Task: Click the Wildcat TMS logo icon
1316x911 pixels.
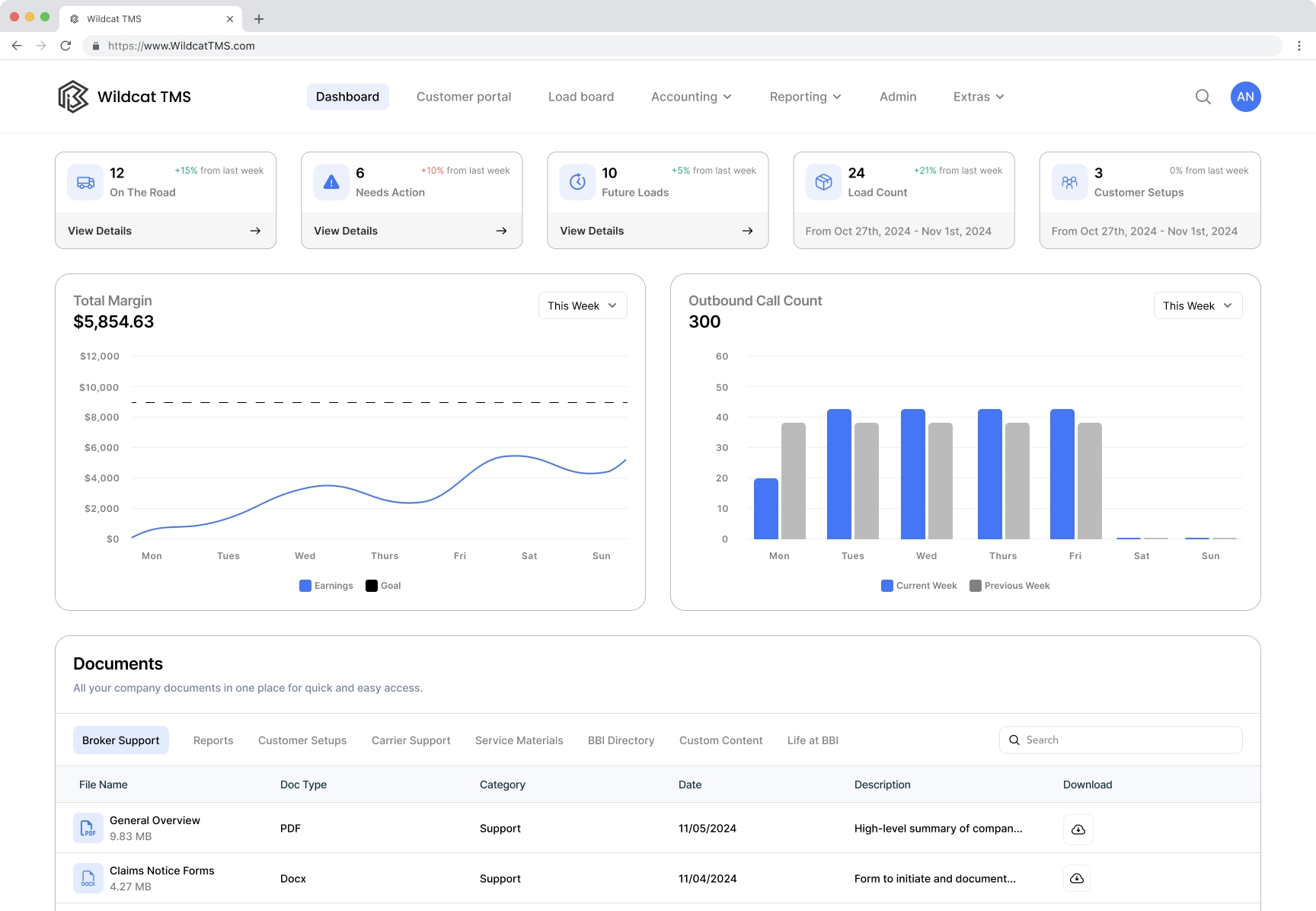Action: [72, 96]
